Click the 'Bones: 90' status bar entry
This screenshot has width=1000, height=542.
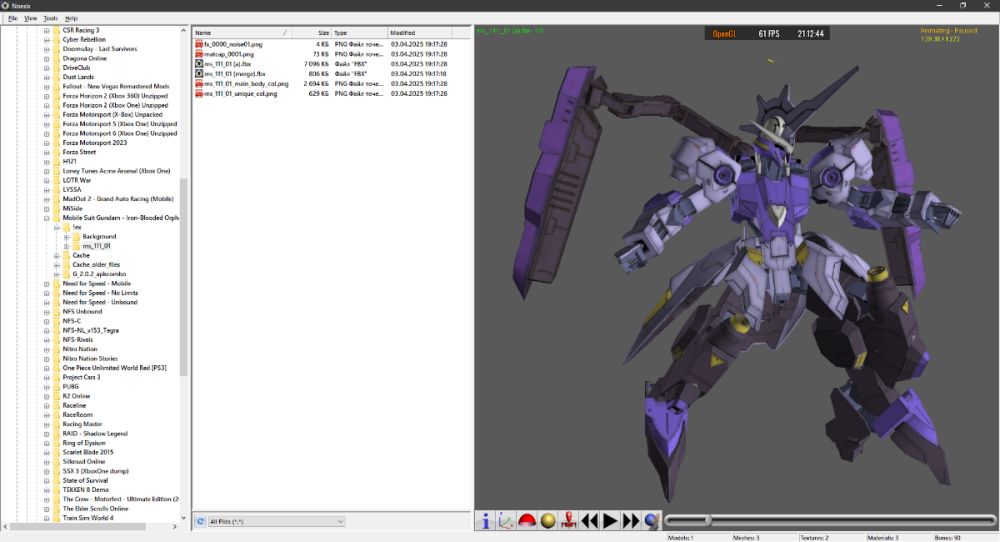(x=948, y=538)
